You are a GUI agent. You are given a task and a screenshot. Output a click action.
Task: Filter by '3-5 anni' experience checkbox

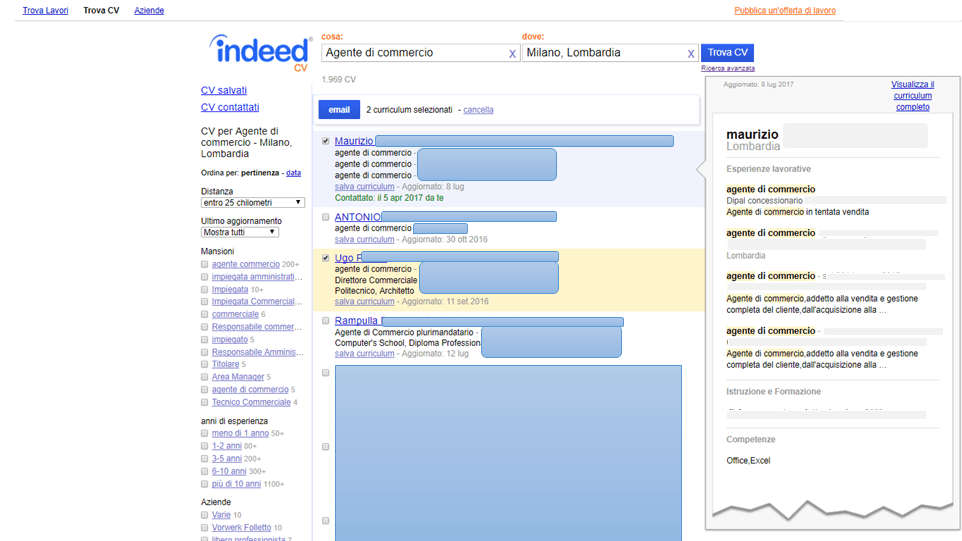pos(205,459)
